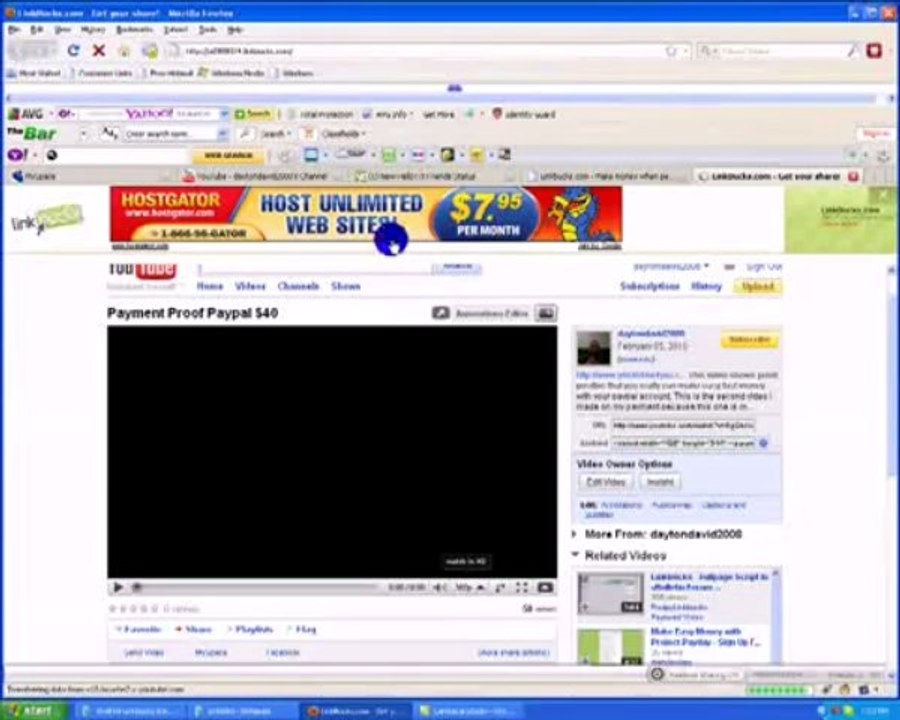Image resolution: width=900 pixels, height=720 pixels.
Task: Click the yellow Upload button
Action: 758,286
